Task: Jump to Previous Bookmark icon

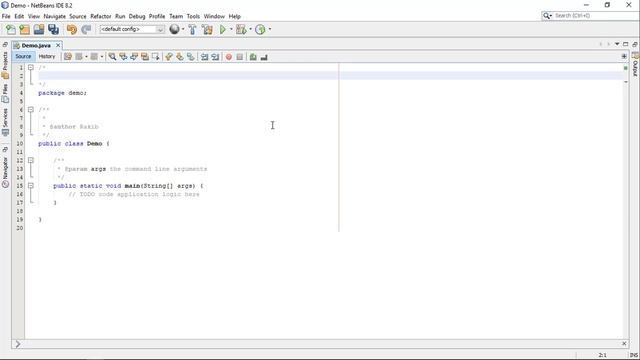Action: [169, 57]
